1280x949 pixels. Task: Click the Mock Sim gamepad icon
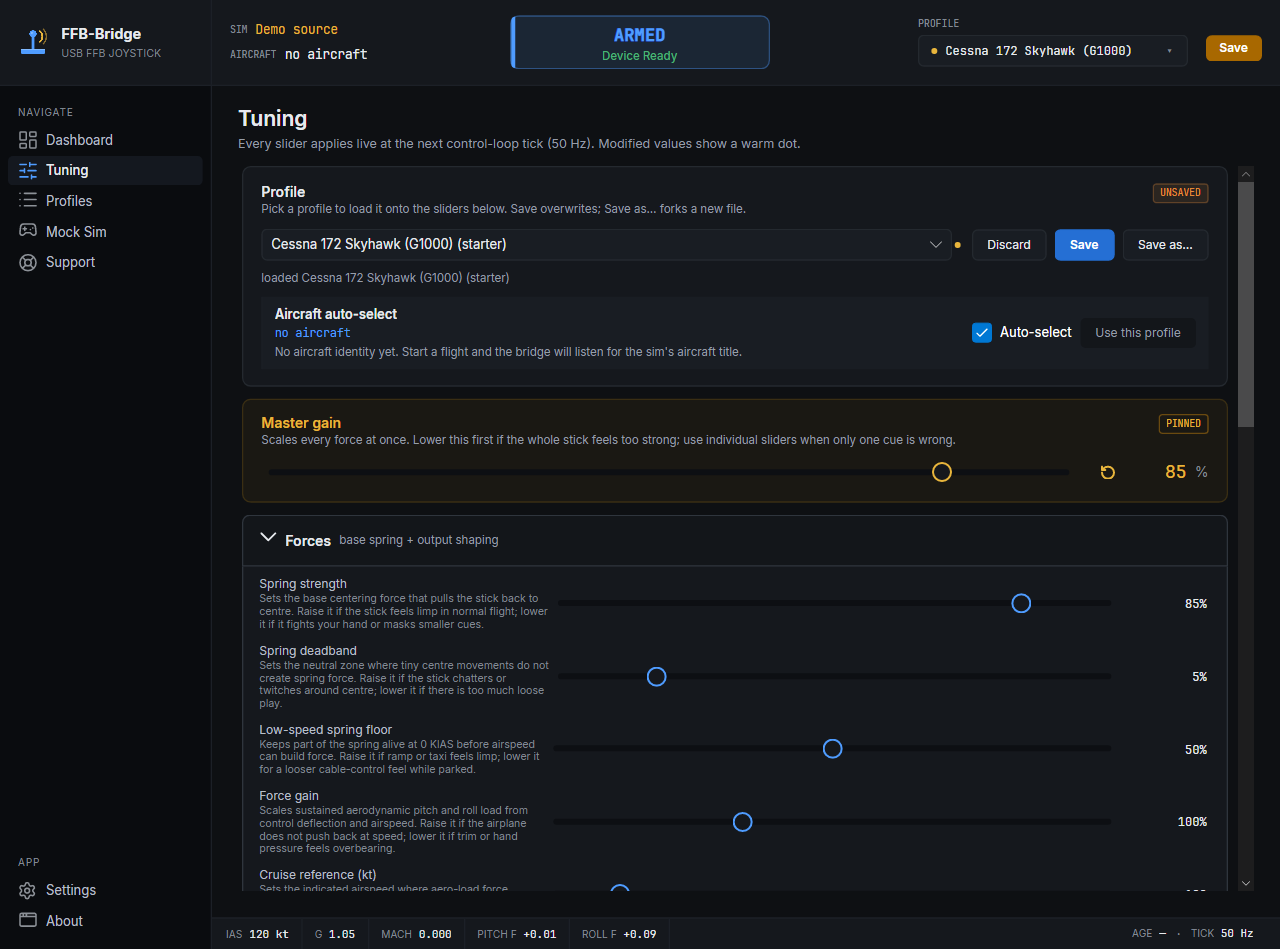28,231
